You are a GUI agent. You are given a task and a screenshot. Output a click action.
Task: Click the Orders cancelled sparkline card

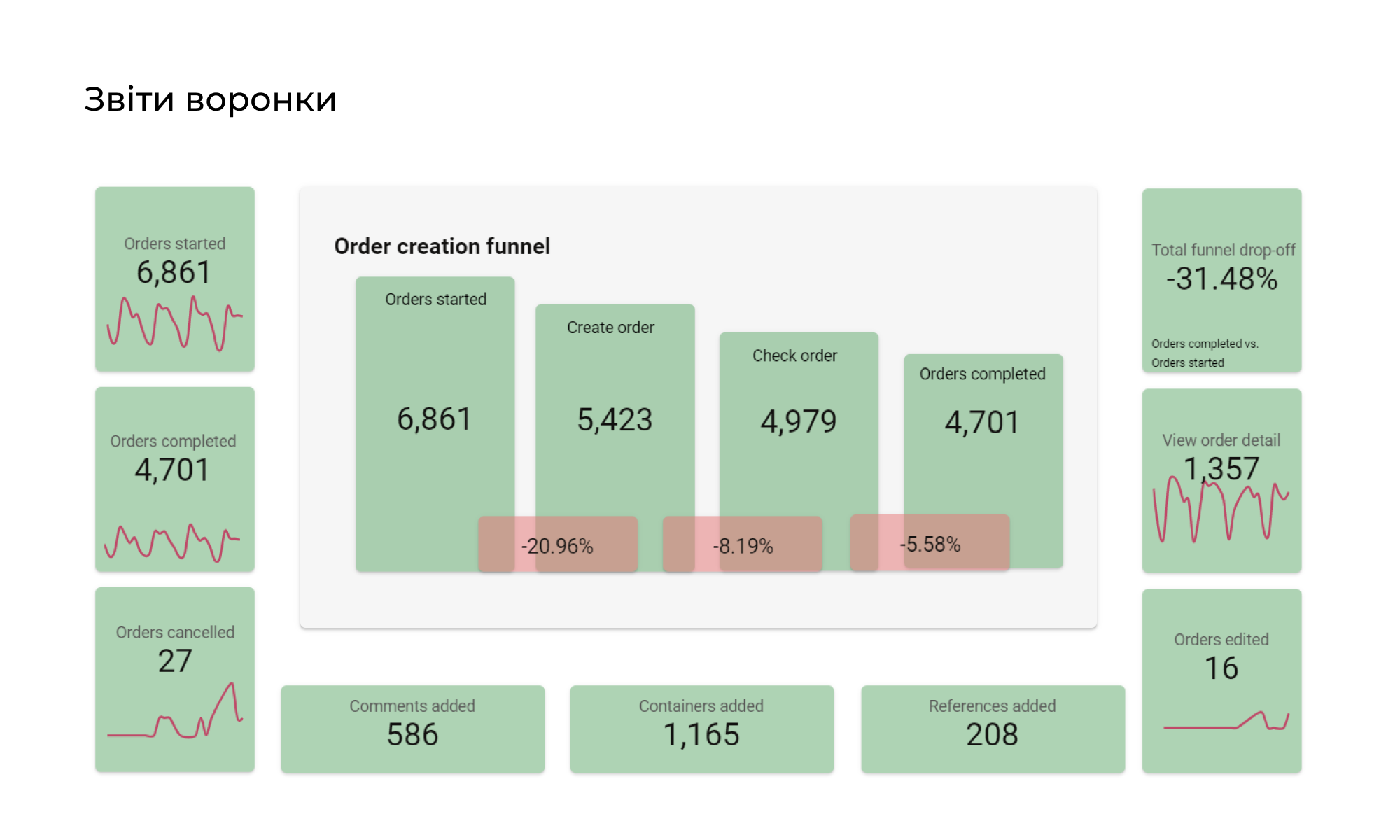point(175,680)
